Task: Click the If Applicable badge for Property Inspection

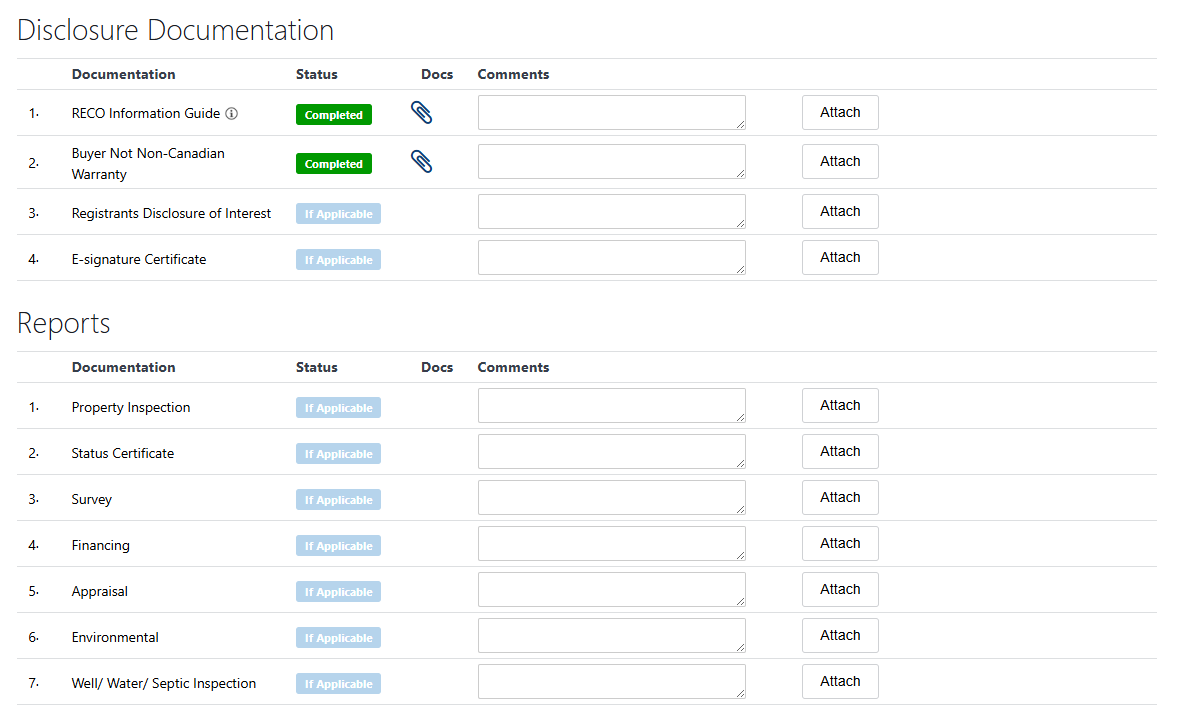Action: click(338, 407)
